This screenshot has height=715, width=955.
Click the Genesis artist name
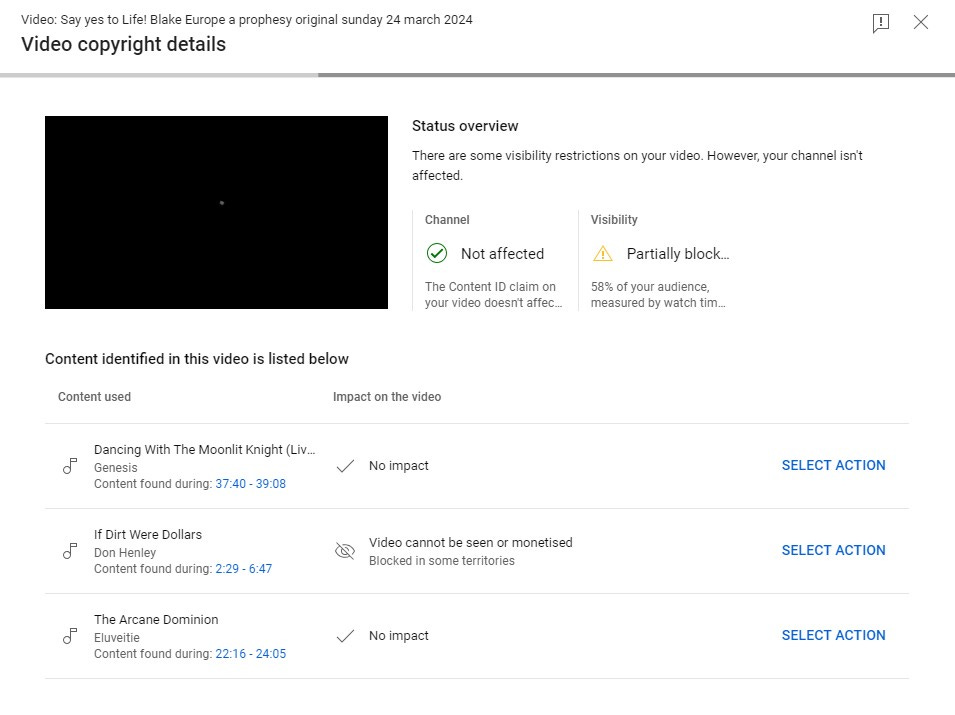click(116, 468)
